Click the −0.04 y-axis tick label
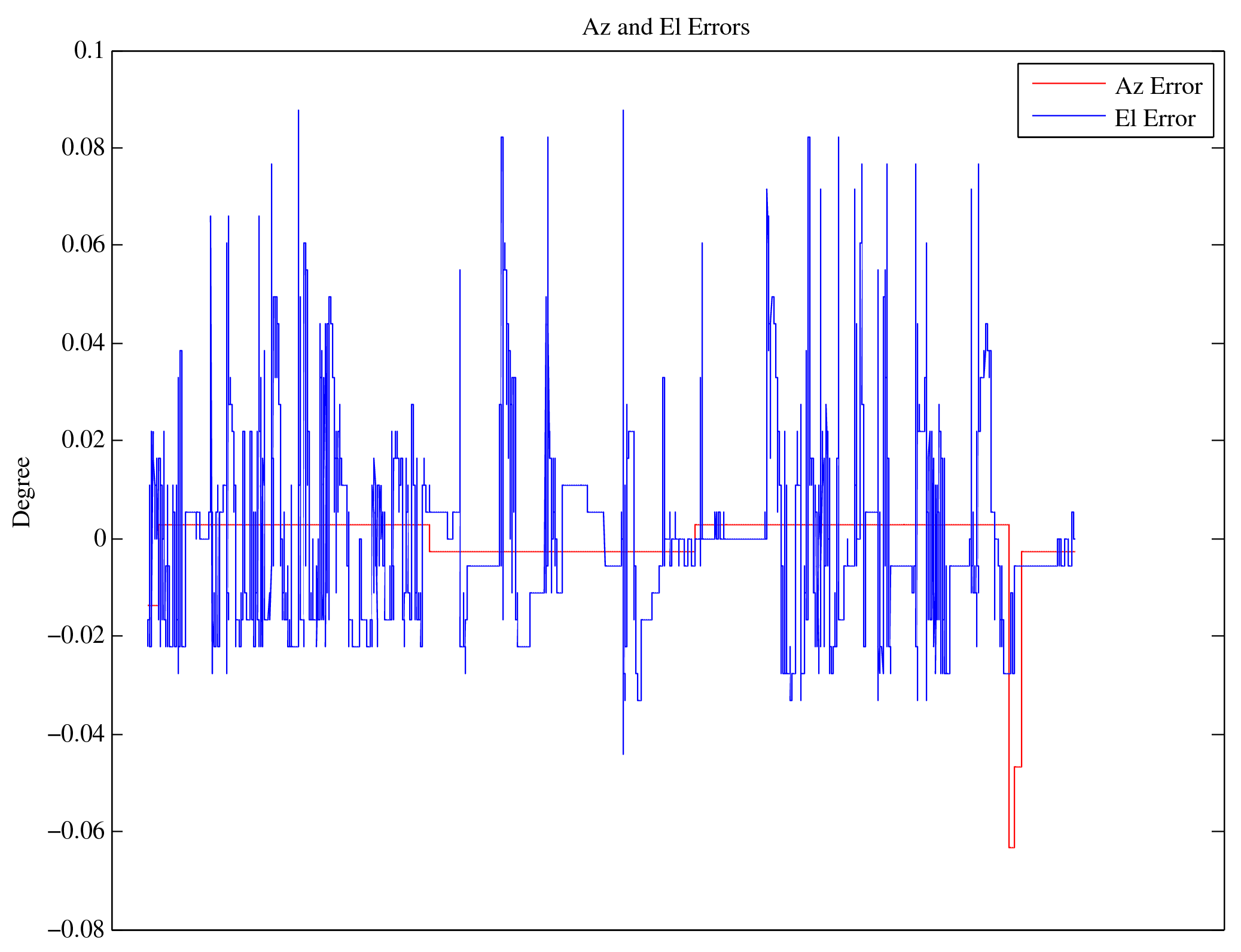The image size is (1241, 952). 76,734
